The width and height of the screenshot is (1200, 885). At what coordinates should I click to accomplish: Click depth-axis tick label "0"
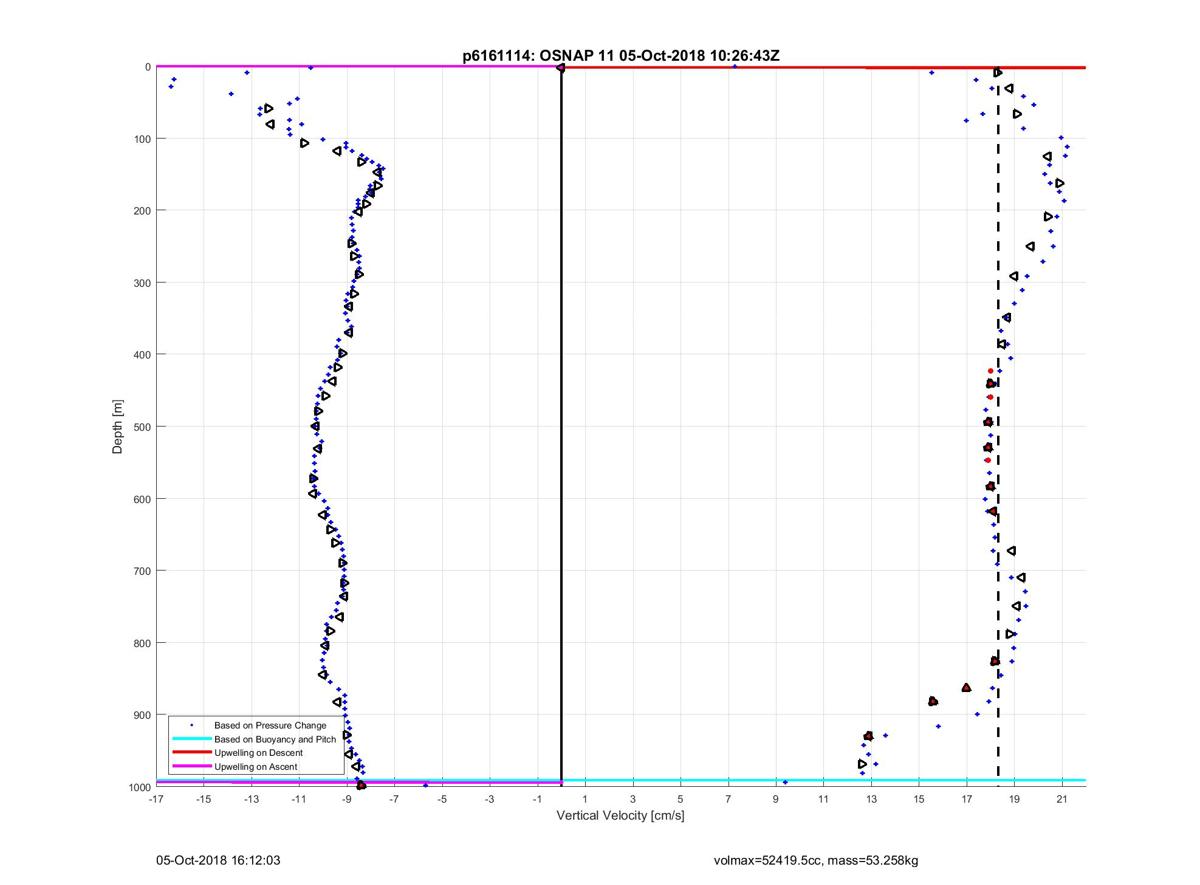pyautogui.click(x=148, y=67)
